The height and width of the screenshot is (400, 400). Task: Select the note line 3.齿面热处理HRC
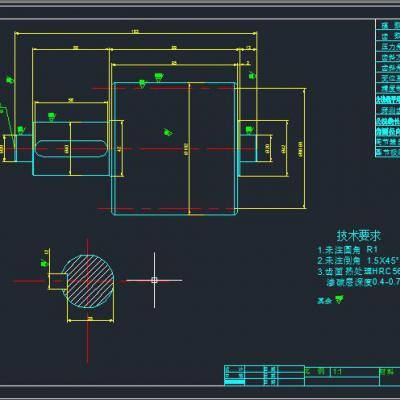(358, 271)
